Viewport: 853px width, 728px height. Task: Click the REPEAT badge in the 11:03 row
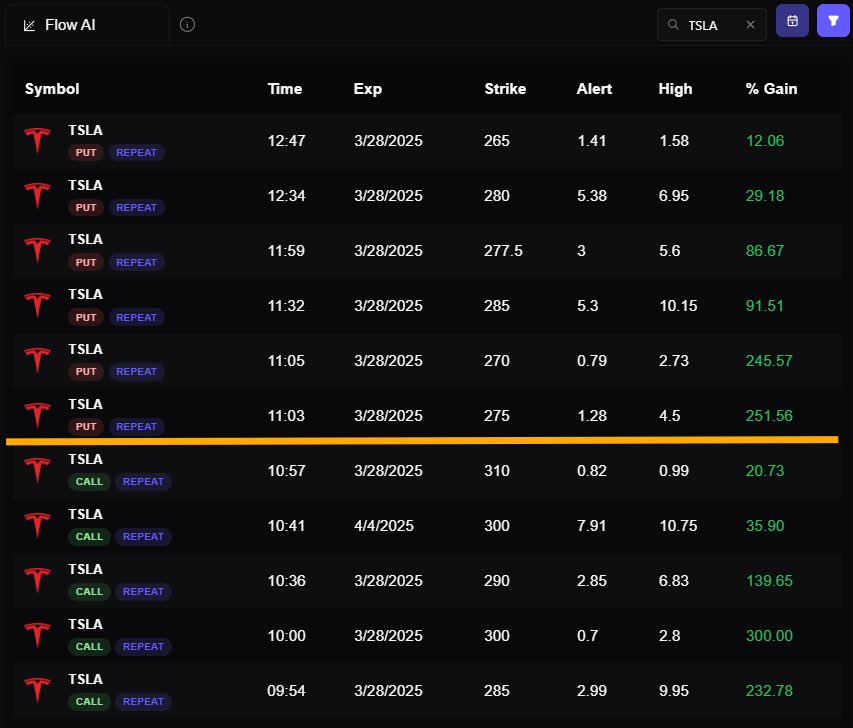pyautogui.click(x=137, y=427)
